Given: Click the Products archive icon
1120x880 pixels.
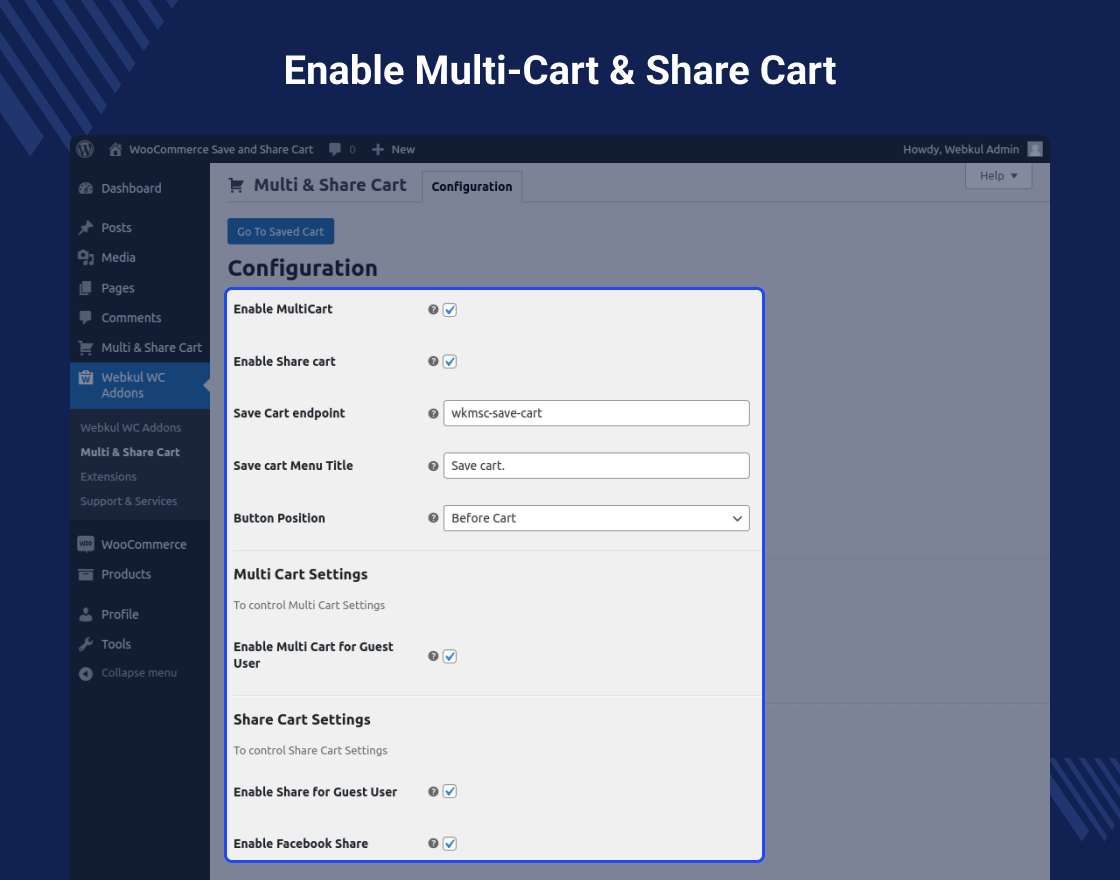Looking at the screenshot, I should pyautogui.click(x=86, y=574).
